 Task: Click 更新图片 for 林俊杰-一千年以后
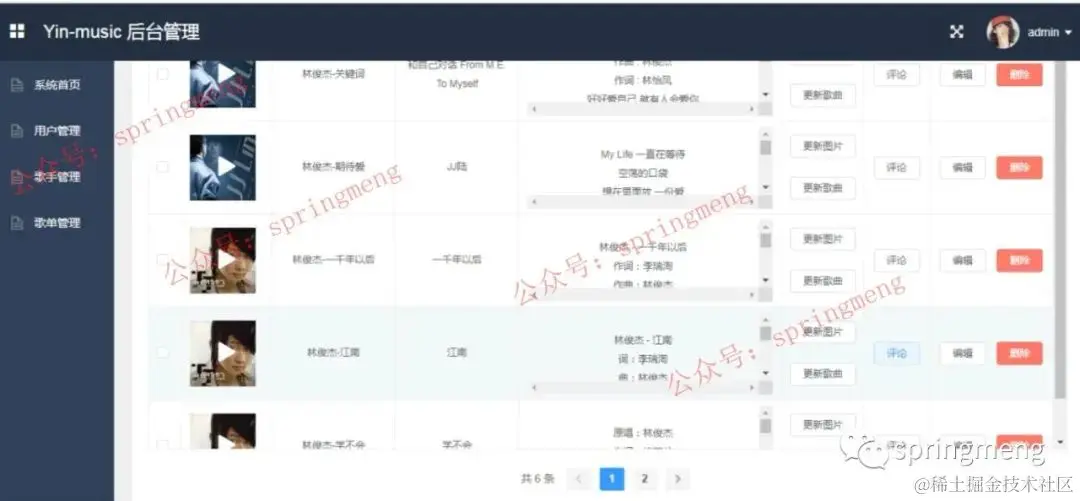(x=822, y=239)
